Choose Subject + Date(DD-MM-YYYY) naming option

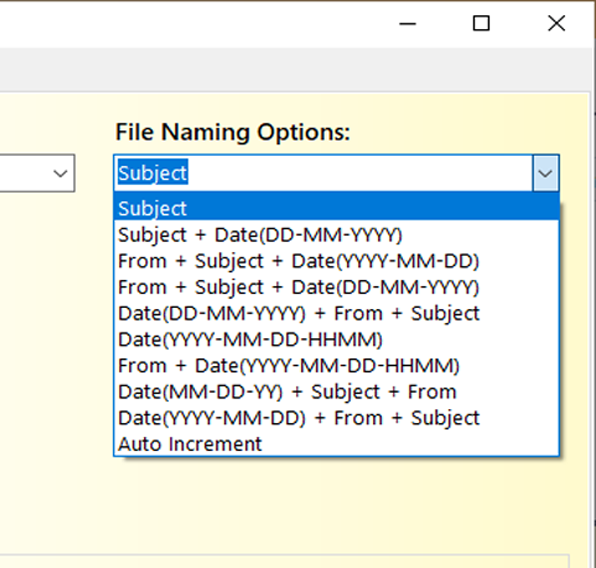click(336, 235)
